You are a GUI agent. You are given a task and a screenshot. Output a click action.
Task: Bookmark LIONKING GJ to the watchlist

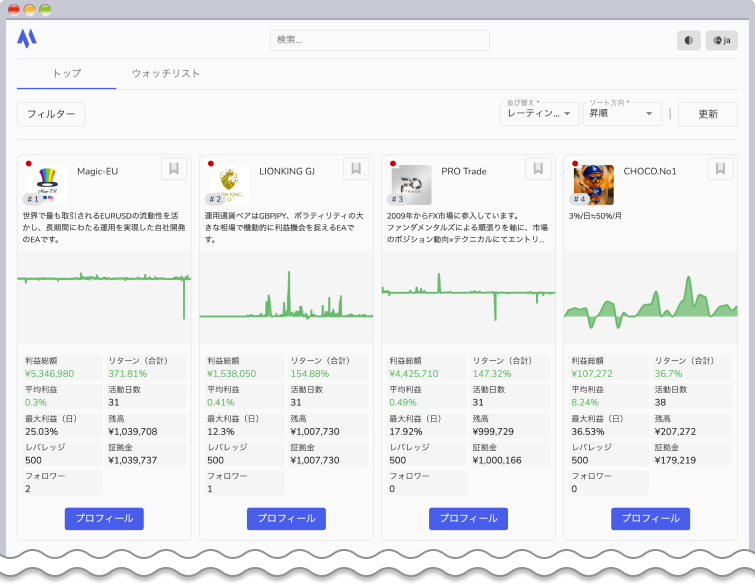click(x=356, y=169)
